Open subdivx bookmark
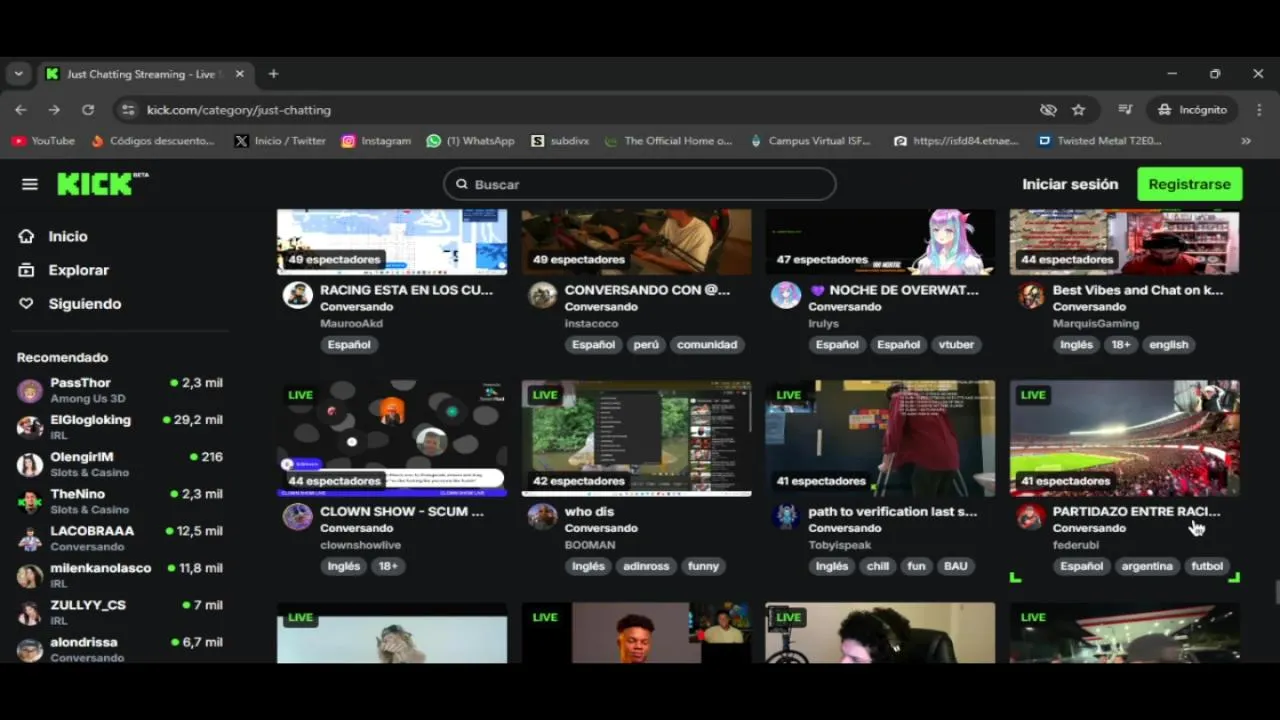 pos(560,141)
